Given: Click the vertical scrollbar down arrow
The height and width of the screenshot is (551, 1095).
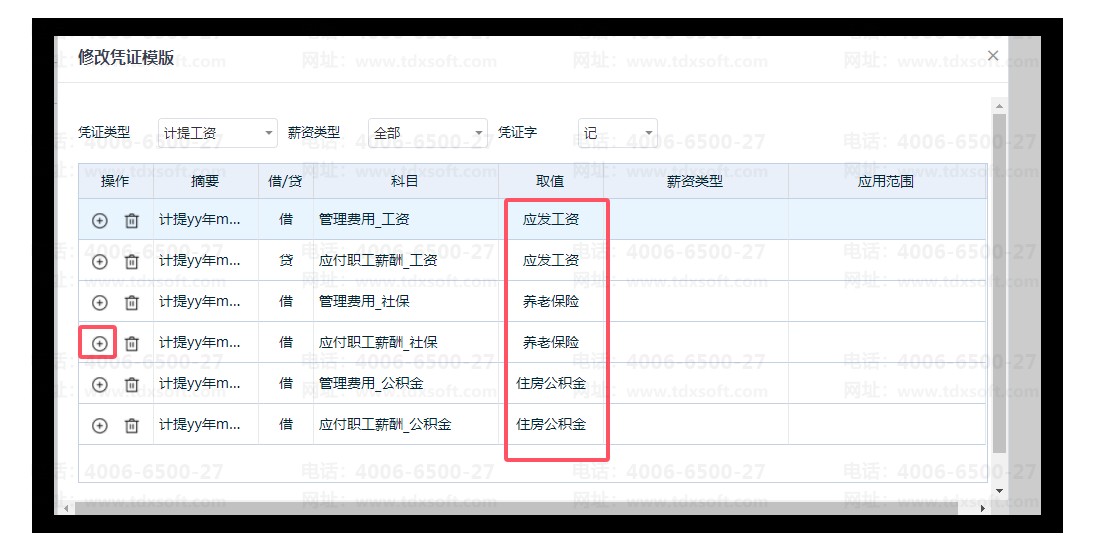Looking at the screenshot, I should pyautogui.click(x=999, y=491).
